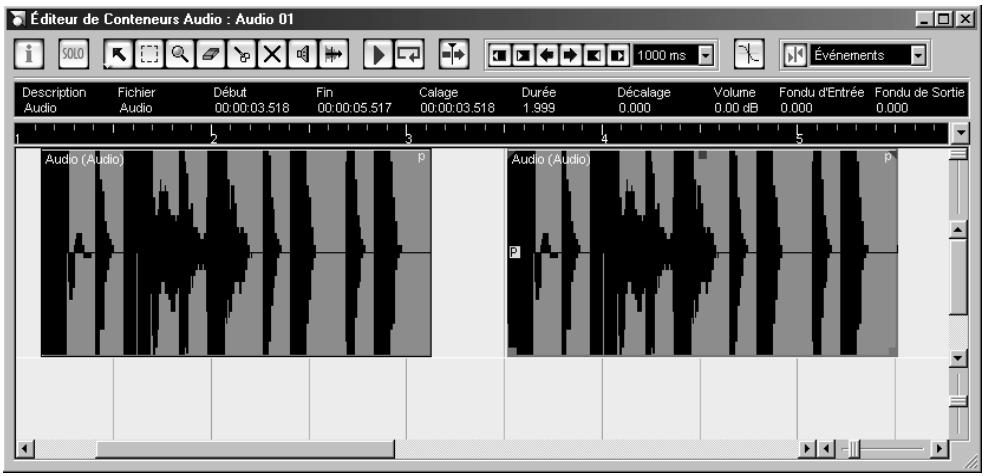Enable SOLO for the editor
The image size is (985, 476).
coord(73,55)
